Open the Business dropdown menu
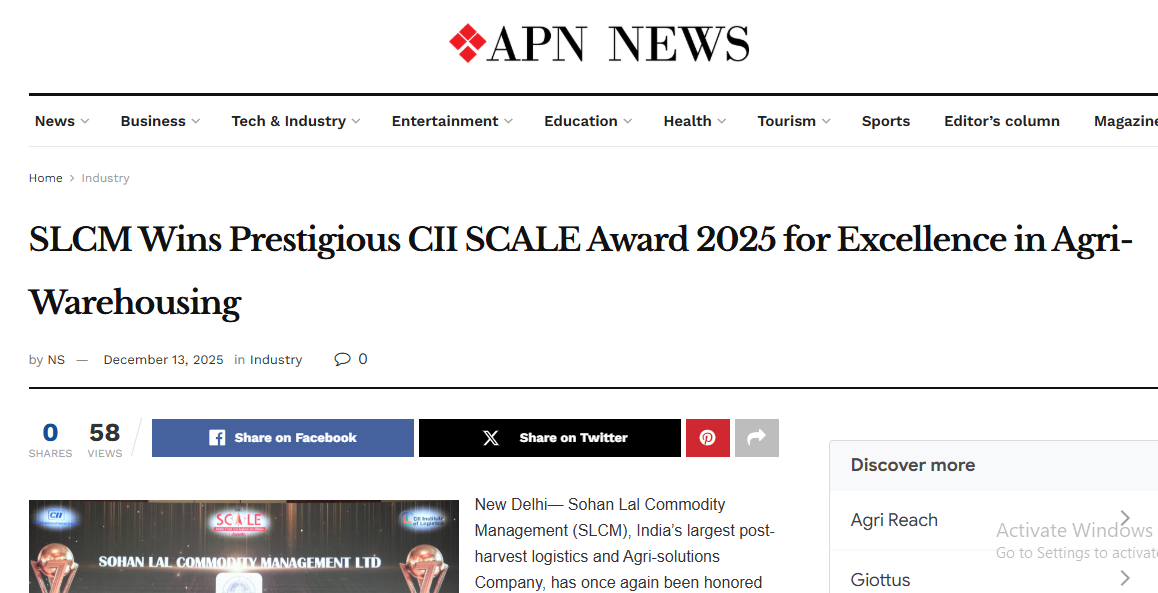The height and width of the screenshot is (593, 1158). [159, 121]
